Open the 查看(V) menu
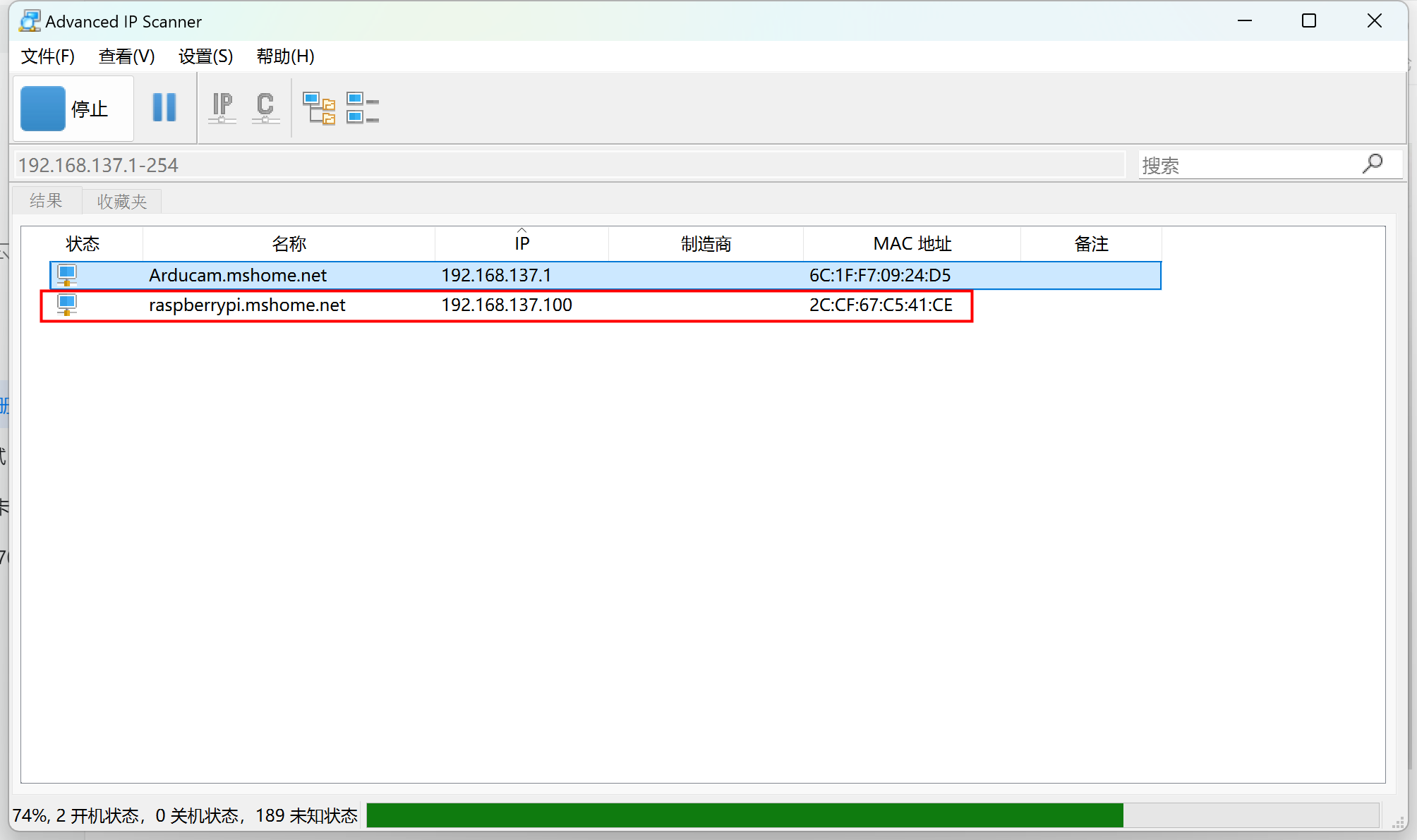The height and width of the screenshot is (840, 1417). pos(126,56)
